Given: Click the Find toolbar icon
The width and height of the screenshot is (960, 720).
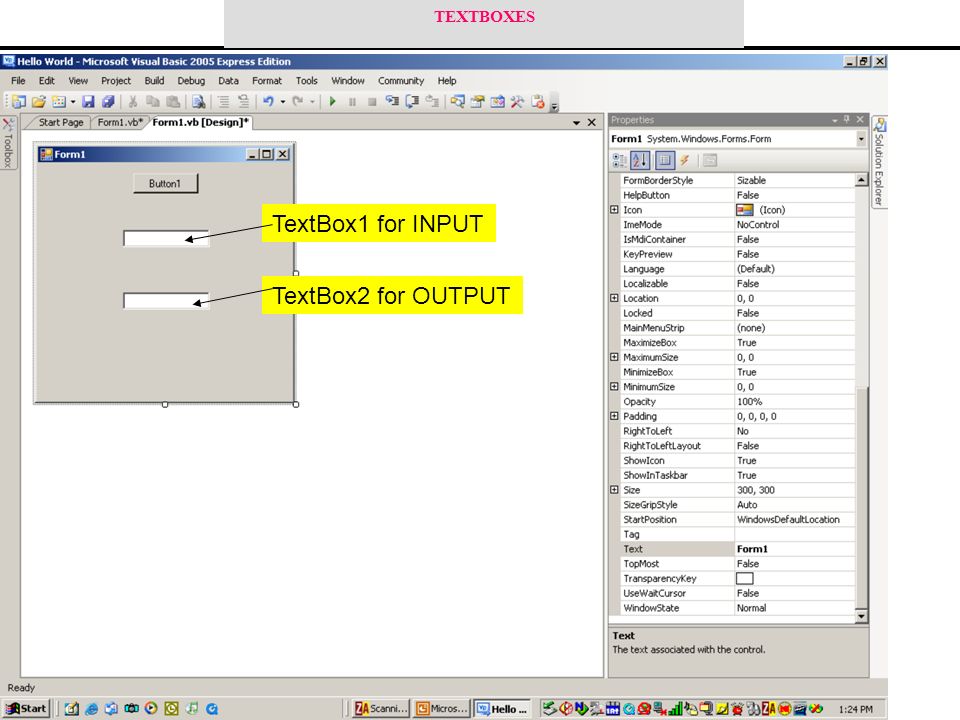Looking at the screenshot, I should tap(198, 102).
